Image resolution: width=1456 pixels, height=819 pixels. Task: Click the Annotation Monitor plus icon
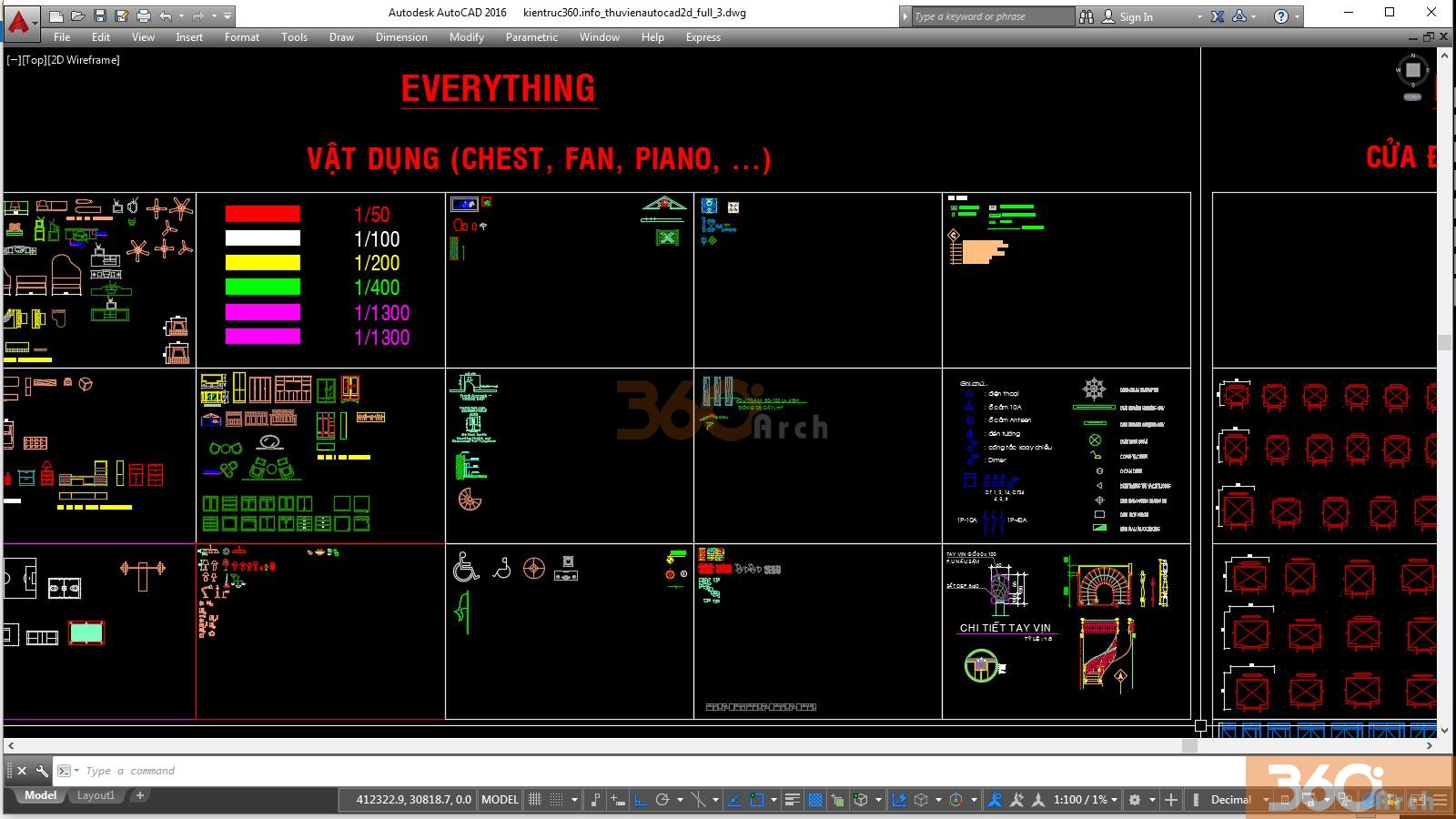coord(1170,800)
